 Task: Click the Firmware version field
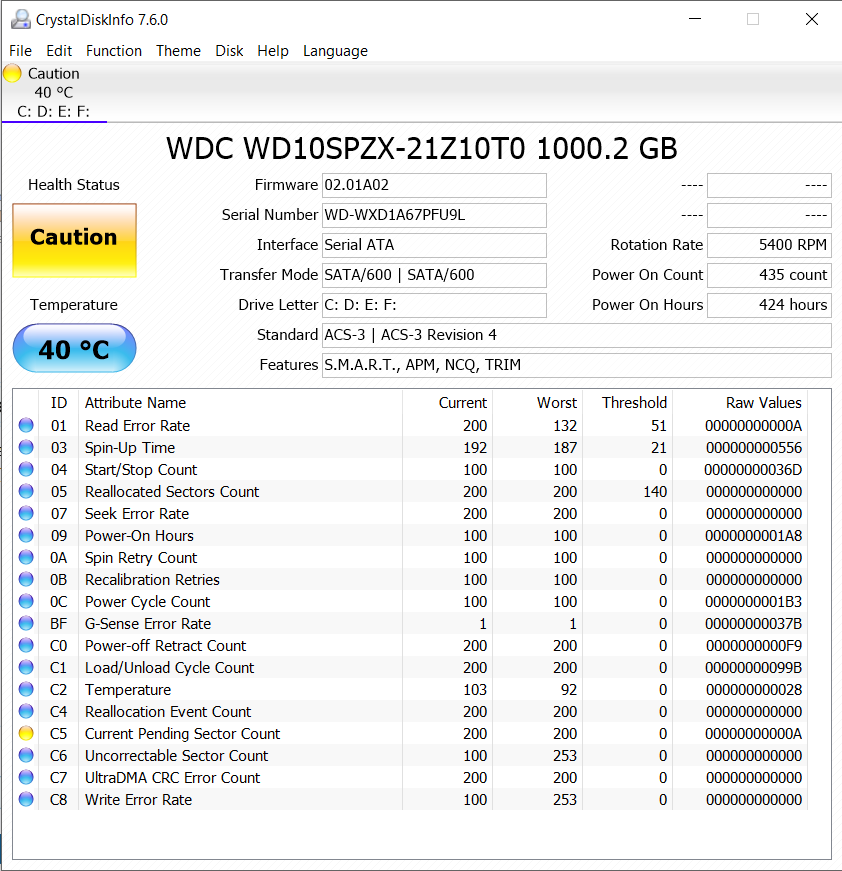tap(434, 185)
